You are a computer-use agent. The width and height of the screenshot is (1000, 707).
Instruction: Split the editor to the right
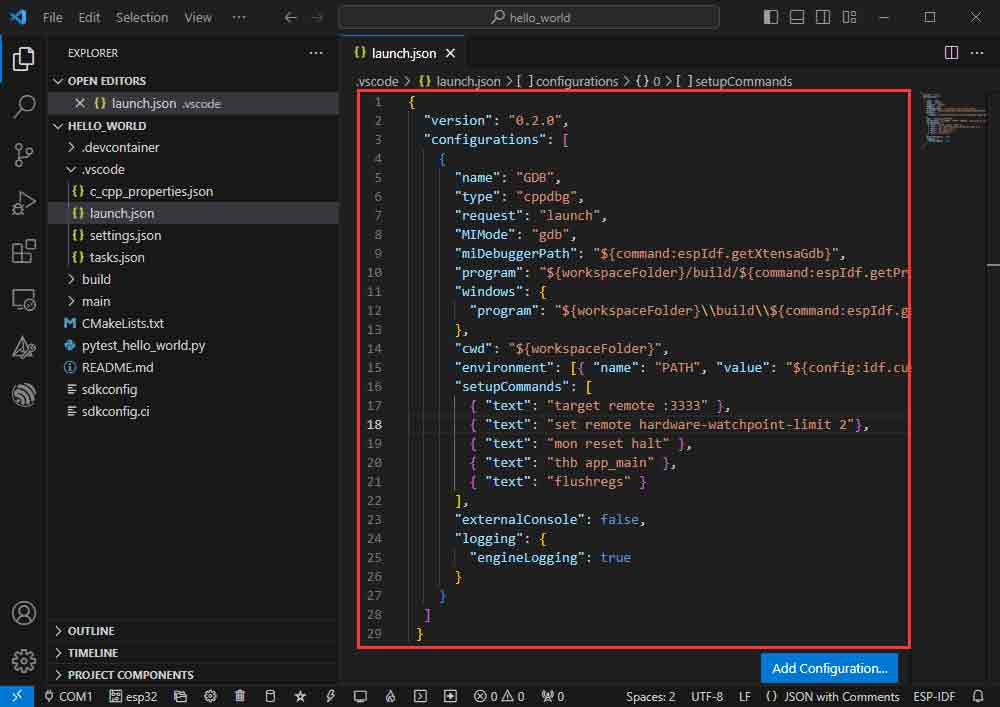[951, 53]
